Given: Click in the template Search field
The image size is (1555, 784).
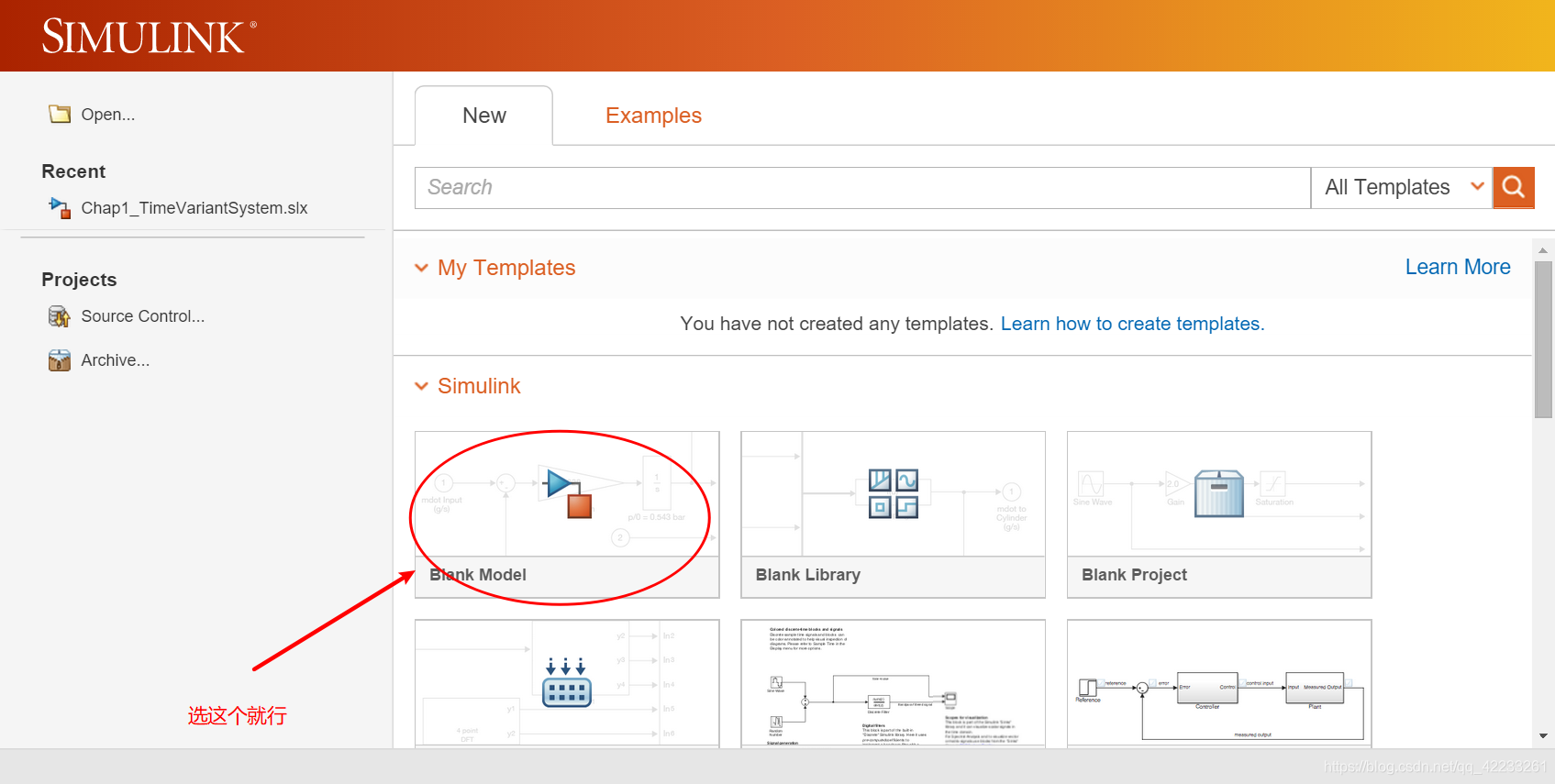Looking at the screenshot, I should pos(862,187).
